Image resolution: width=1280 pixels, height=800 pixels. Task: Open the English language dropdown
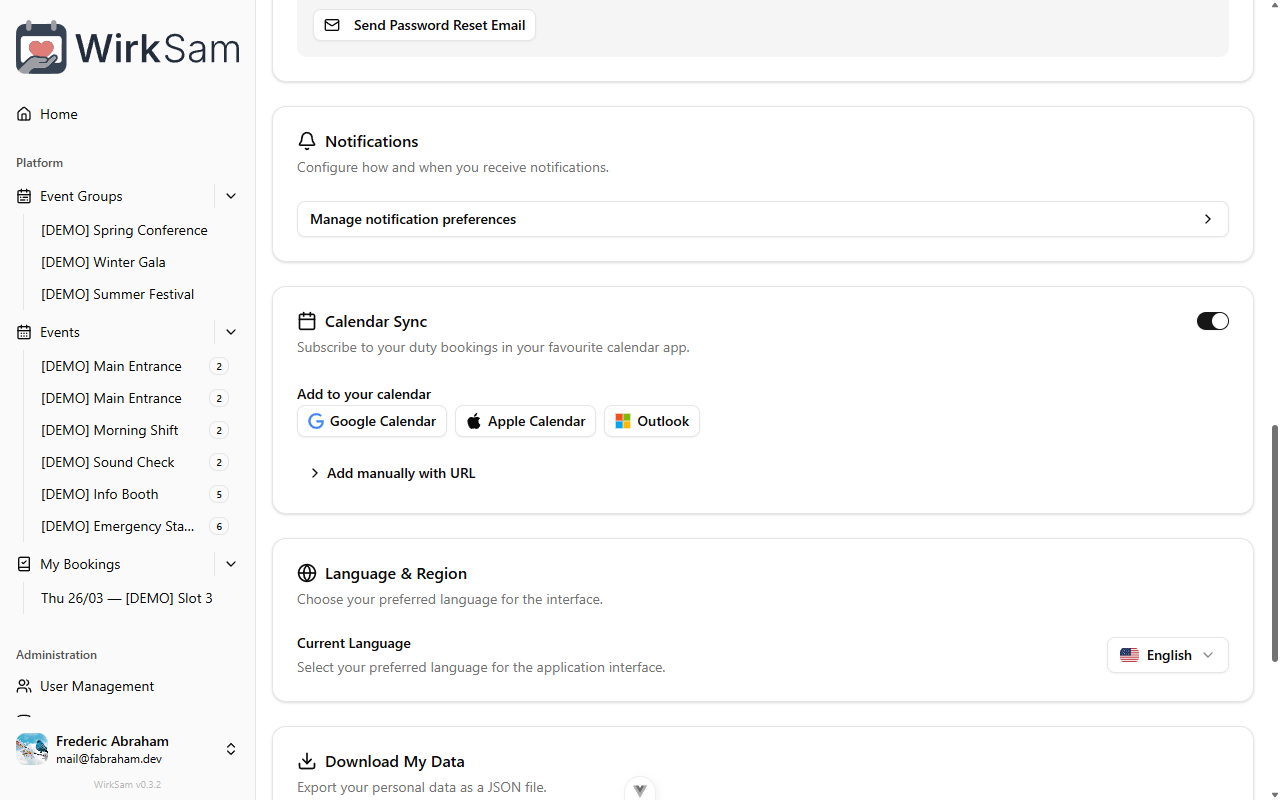coord(1167,655)
